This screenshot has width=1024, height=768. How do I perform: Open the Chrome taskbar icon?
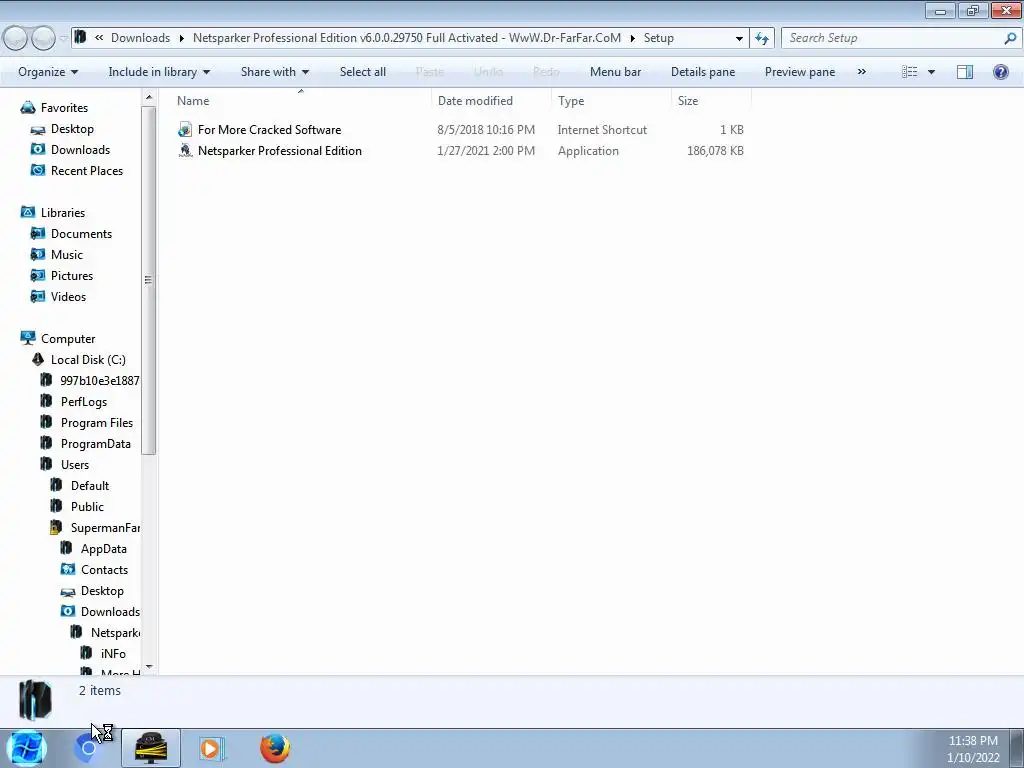(x=88, y=748)
